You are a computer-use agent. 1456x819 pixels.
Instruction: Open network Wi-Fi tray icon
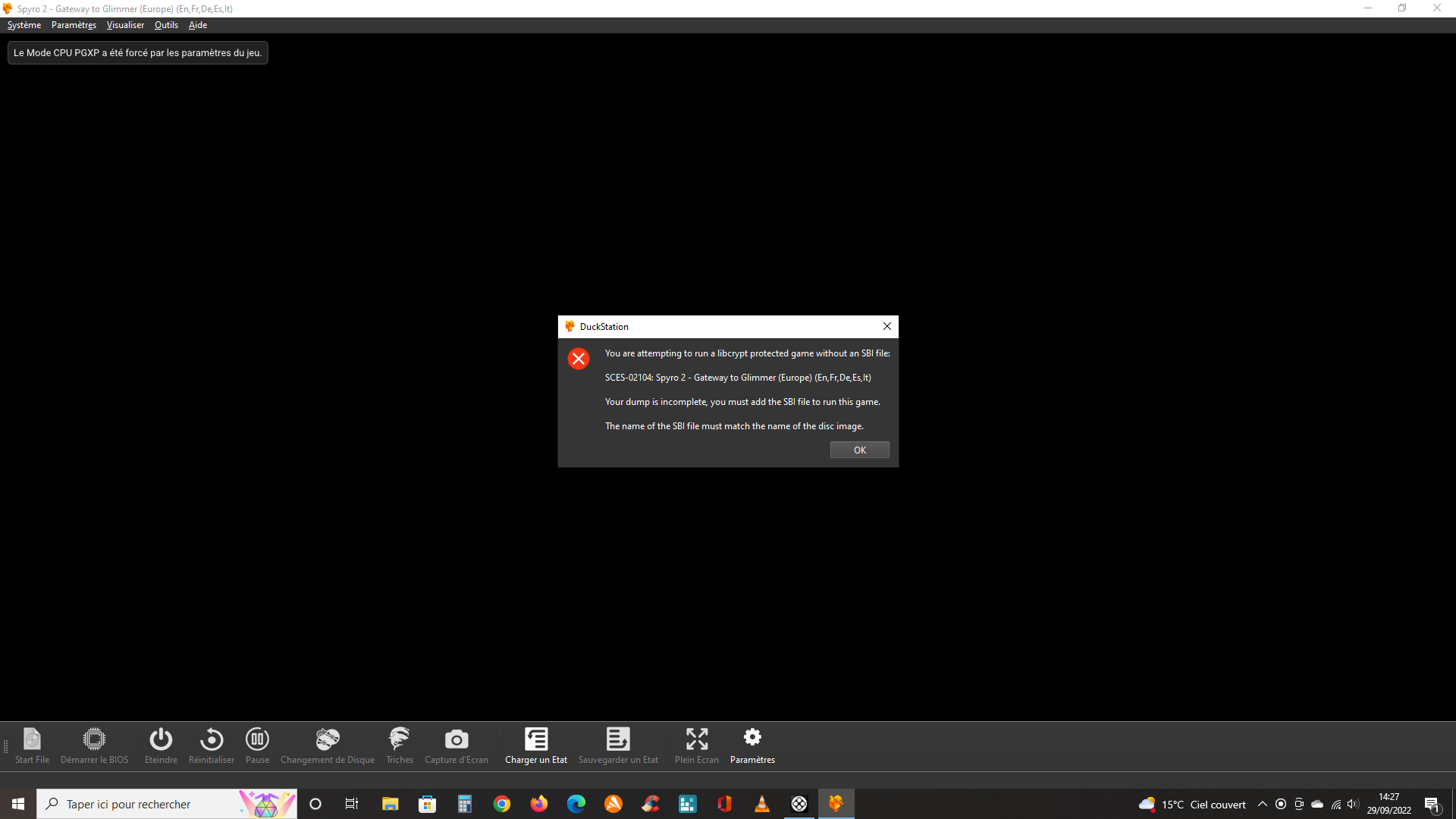[1336, 804]
